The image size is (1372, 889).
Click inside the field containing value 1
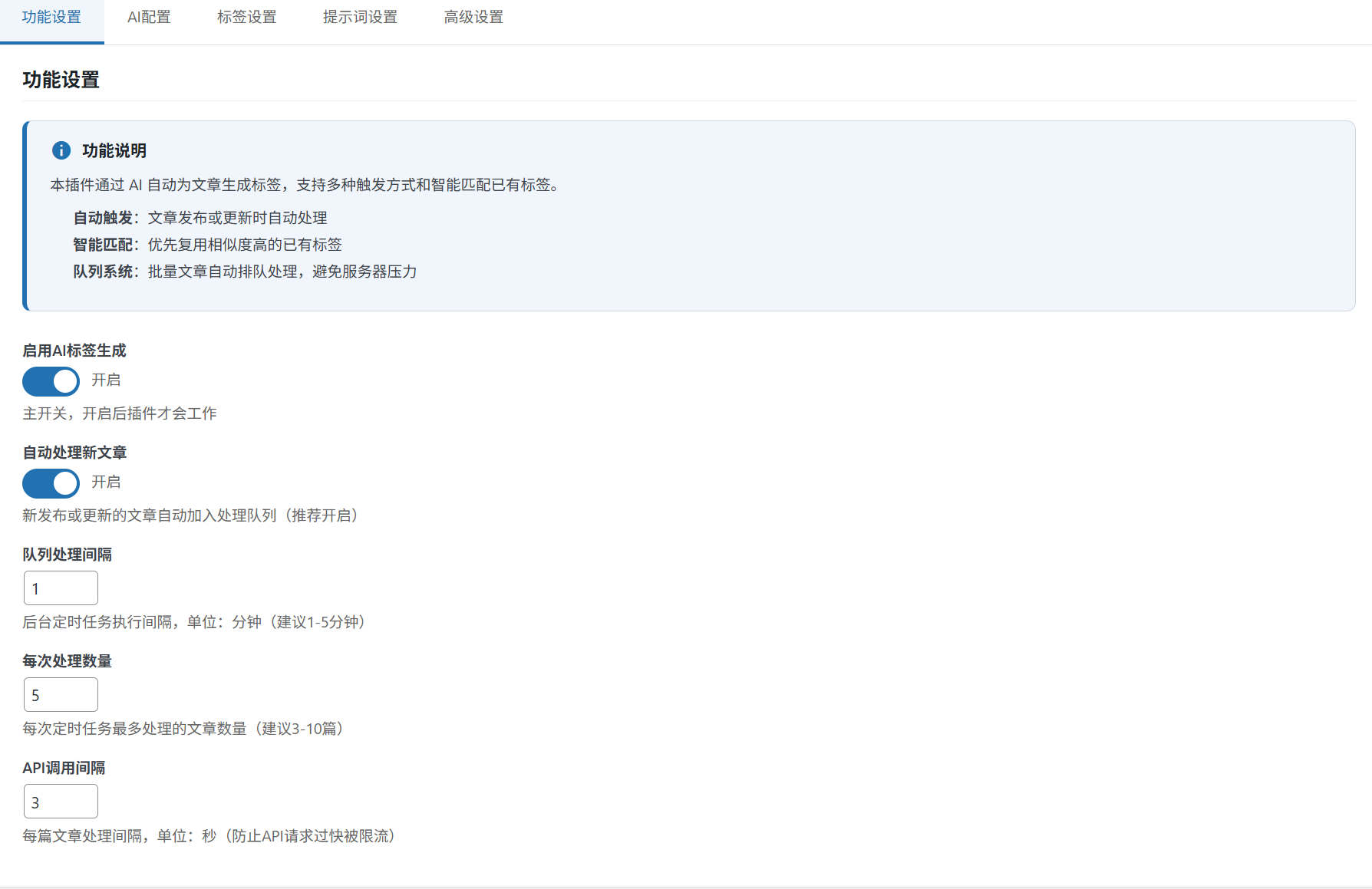(61, 588)
